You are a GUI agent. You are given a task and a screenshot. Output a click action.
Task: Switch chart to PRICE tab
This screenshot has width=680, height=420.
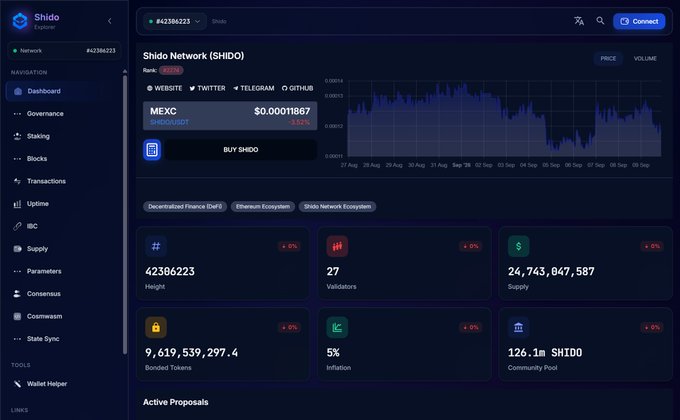[x=608, y=59]
